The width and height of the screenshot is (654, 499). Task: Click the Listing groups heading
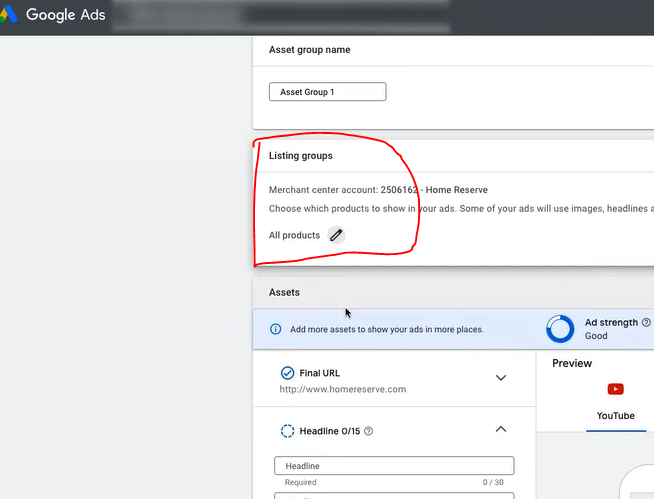coord(300,156)
